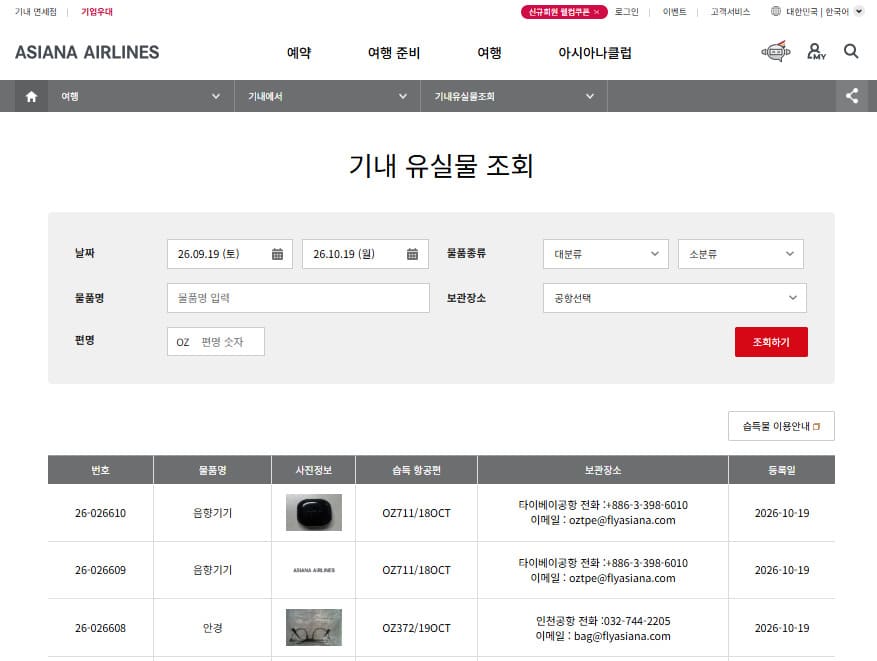This screenshot has width=877, height=661.
Task: Open the 여행 준비 main menu
Action: click(x=394, y=53)
